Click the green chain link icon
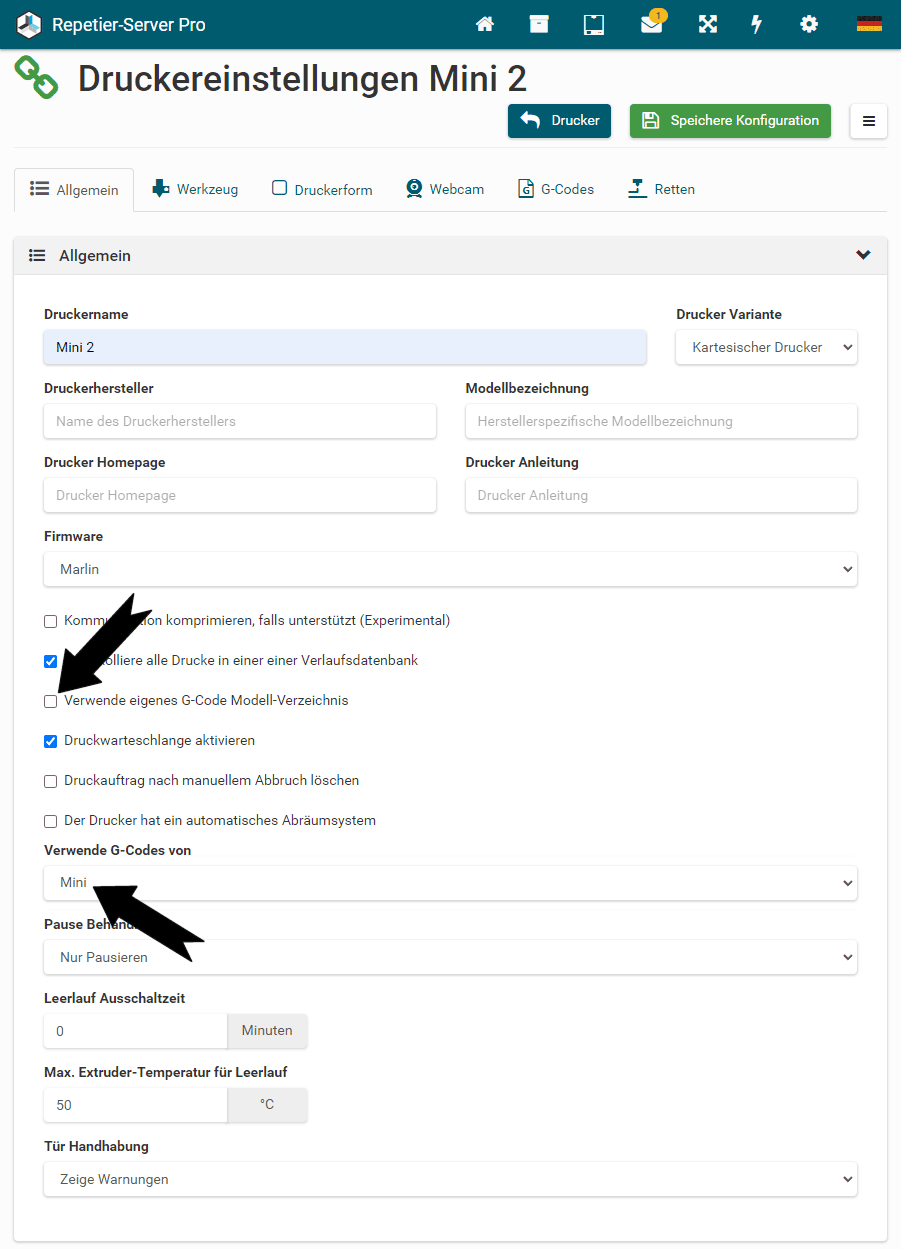Viewport: 901px width, 1249px height. pos(36,77)
